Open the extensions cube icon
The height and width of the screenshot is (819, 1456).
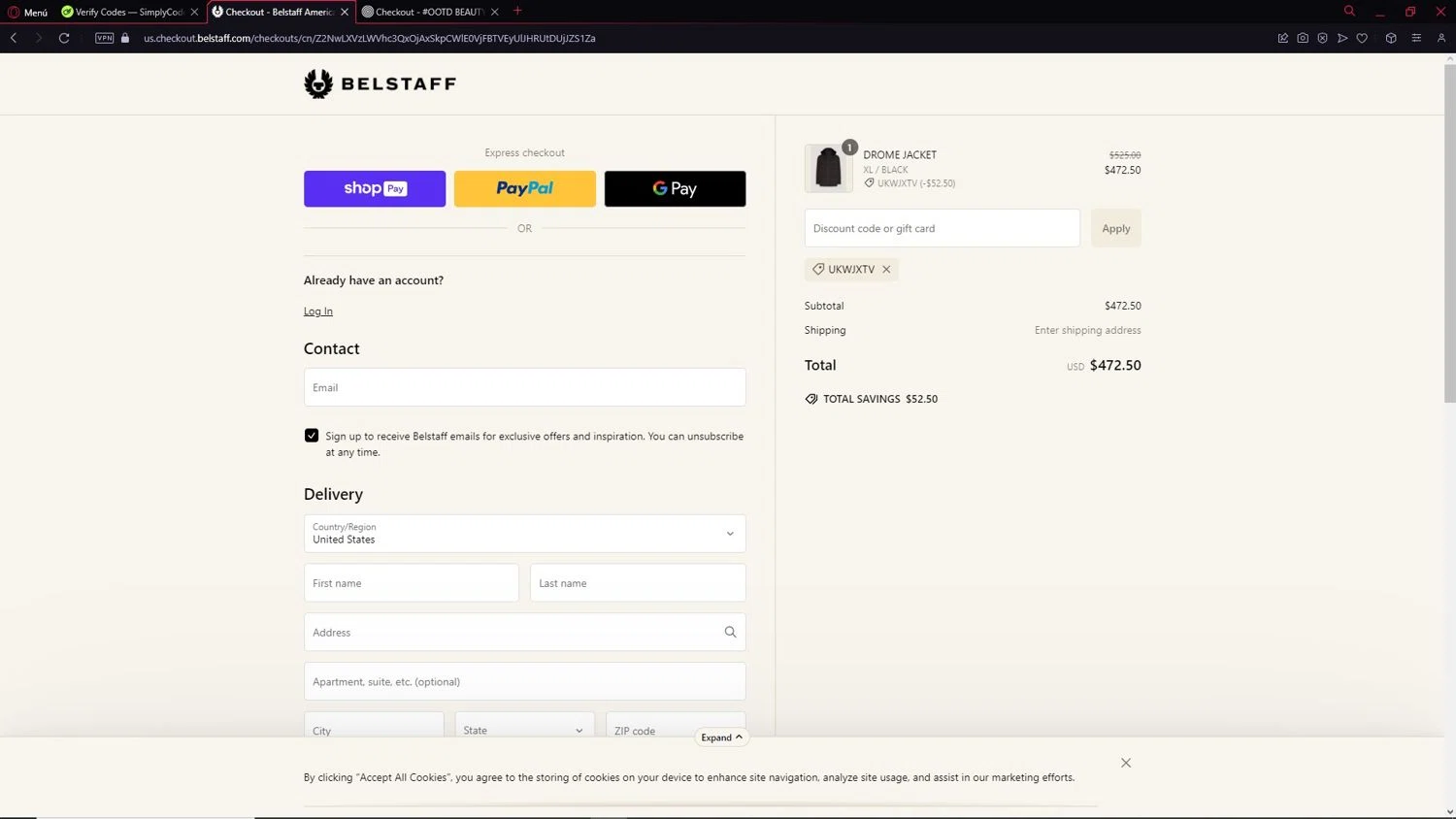tap(1391, 38)
